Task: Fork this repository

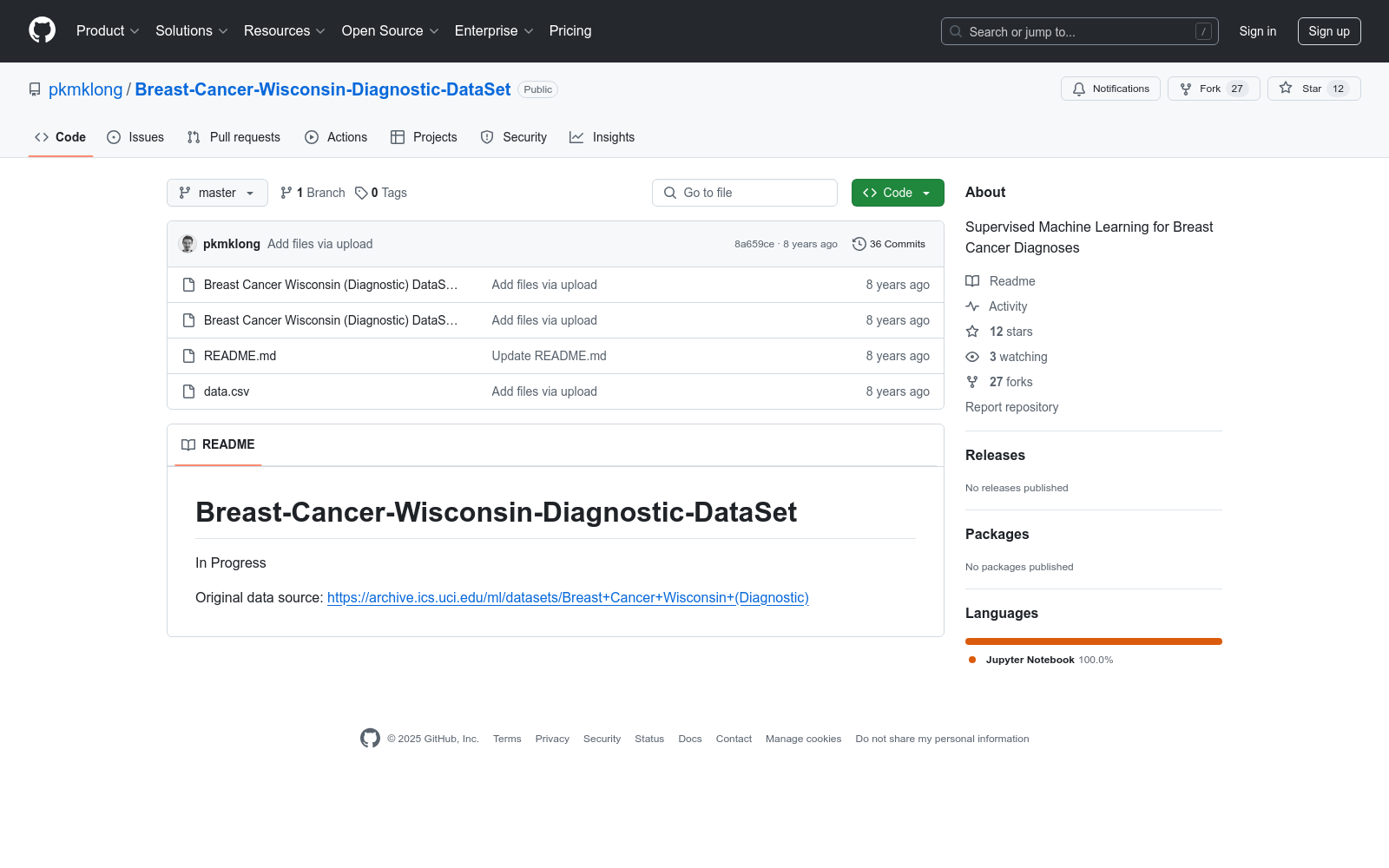Action: (x=1214, y=89)
